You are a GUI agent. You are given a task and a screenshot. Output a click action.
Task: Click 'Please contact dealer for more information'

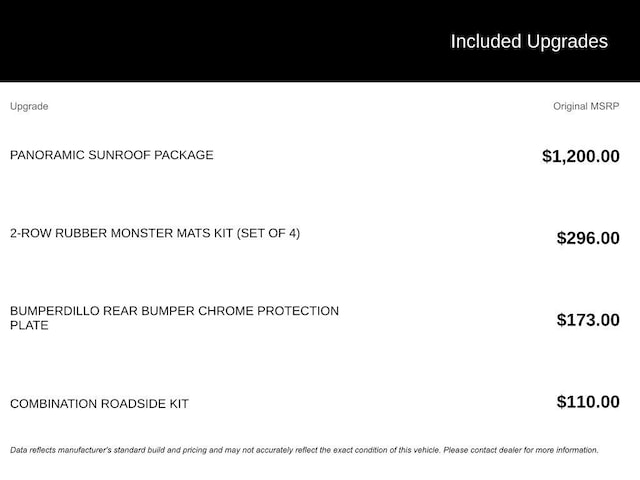pos(521,450)
